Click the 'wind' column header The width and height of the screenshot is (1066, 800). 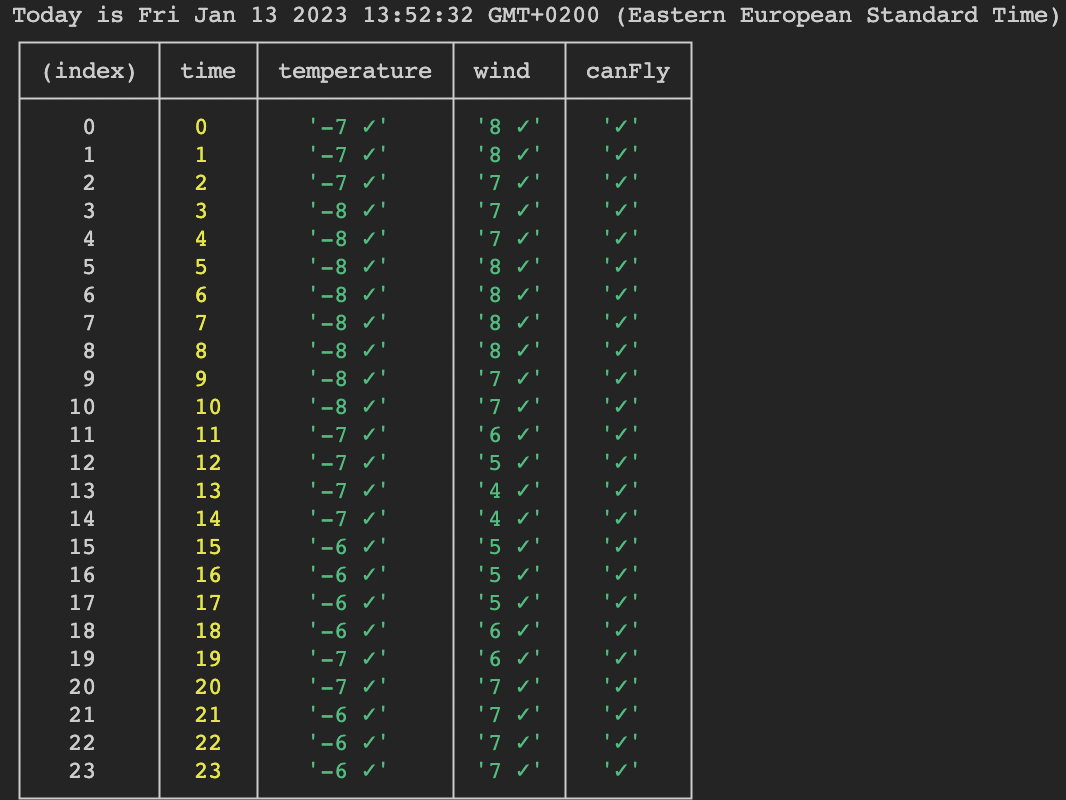pyautogui.click(x=502, y=71)
